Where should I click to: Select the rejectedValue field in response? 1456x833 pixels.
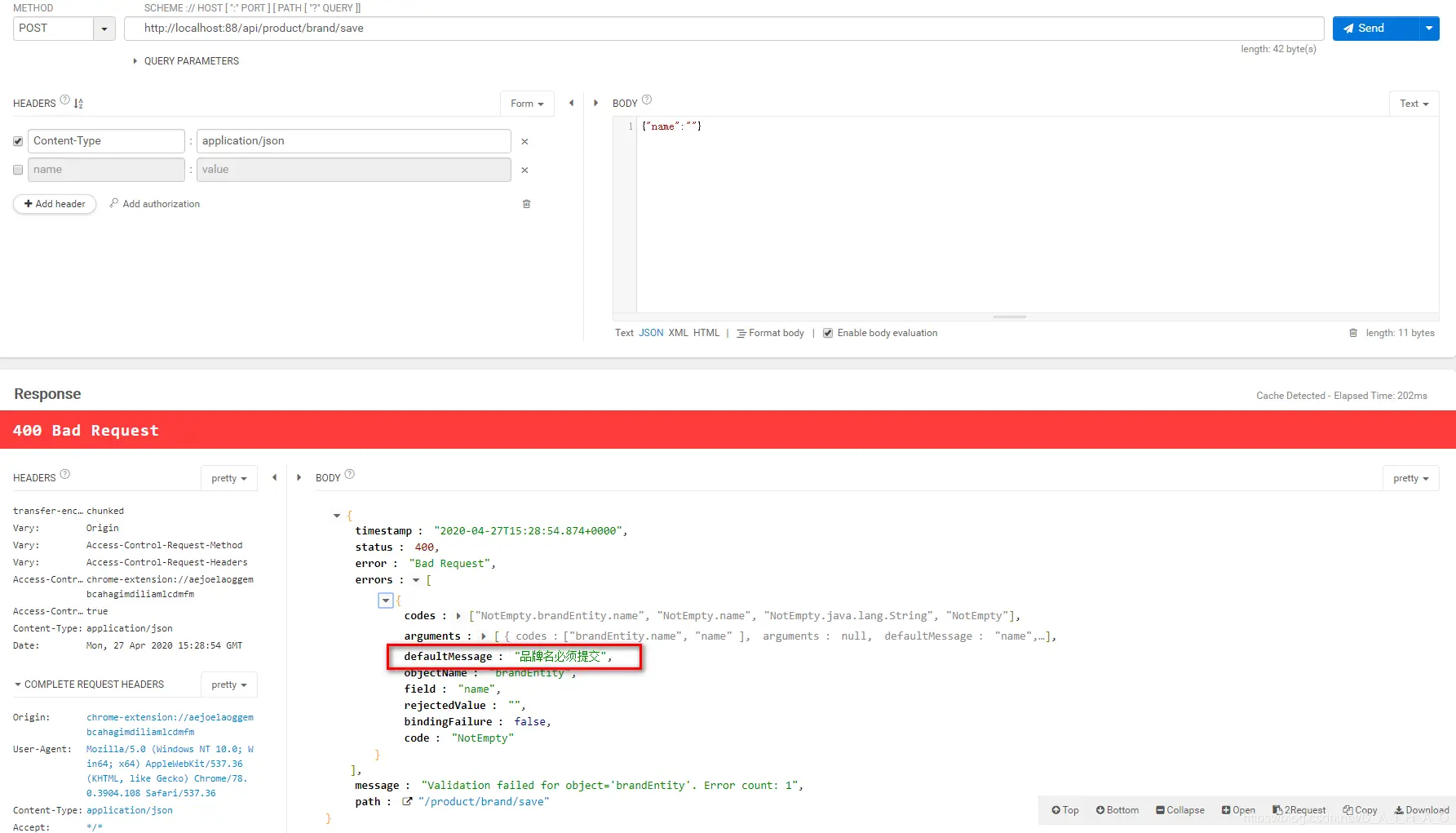[x=464, y=706]
